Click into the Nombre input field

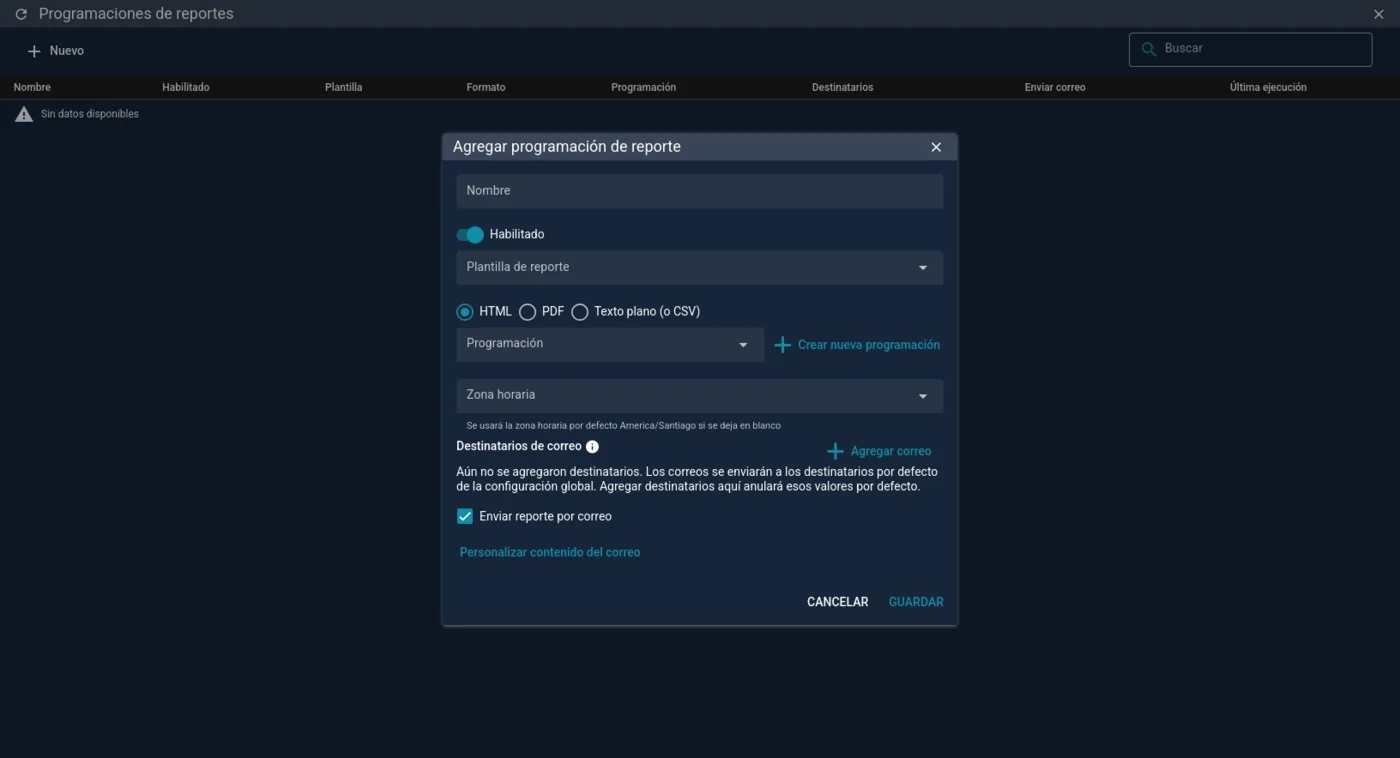[699, 191]
